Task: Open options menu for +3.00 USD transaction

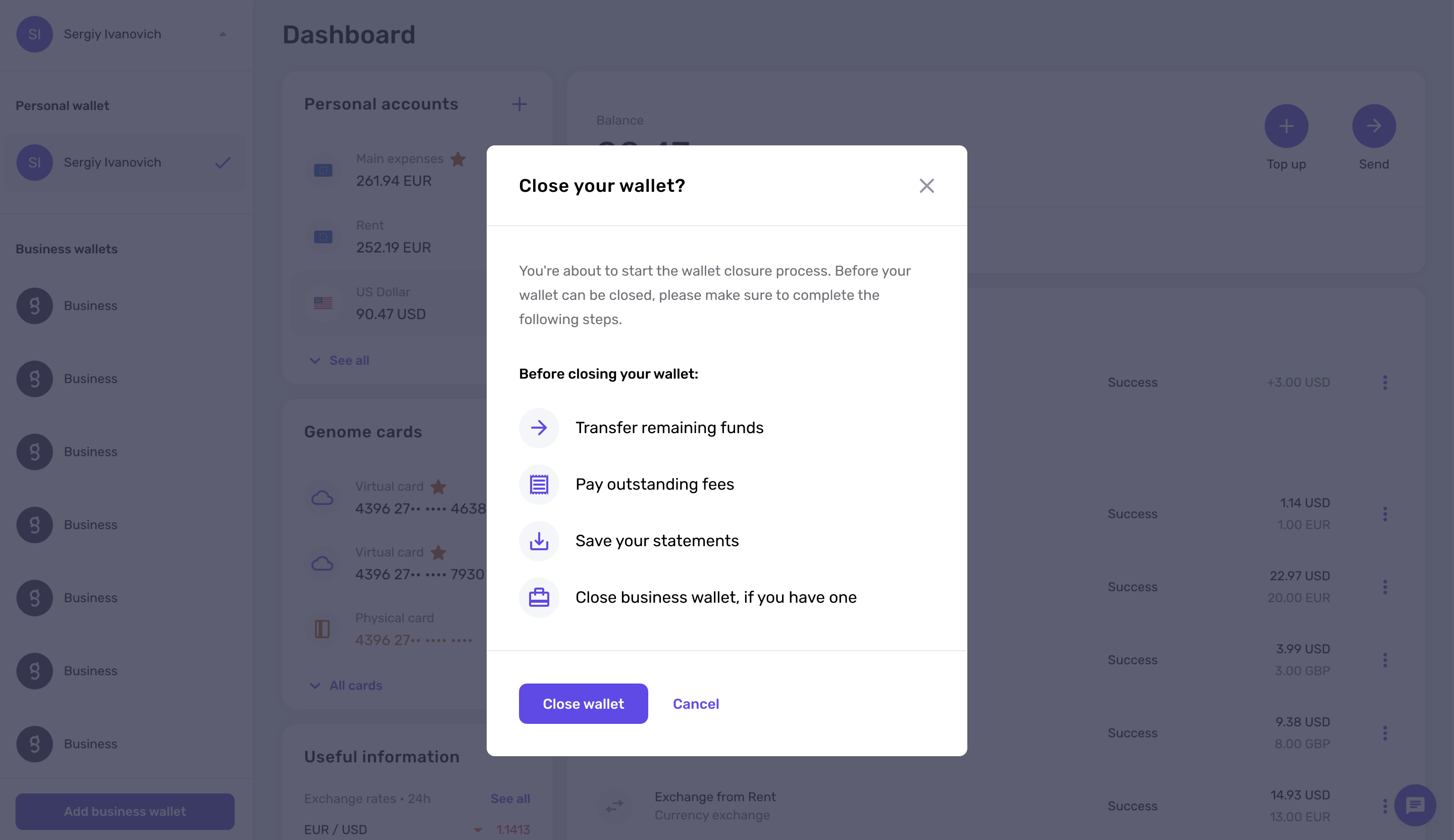Action: pos(1385,383)
